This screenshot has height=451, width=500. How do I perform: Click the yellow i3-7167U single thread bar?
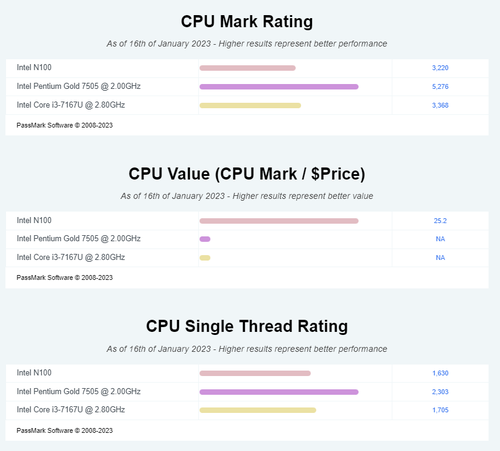[x=258, y=410]
